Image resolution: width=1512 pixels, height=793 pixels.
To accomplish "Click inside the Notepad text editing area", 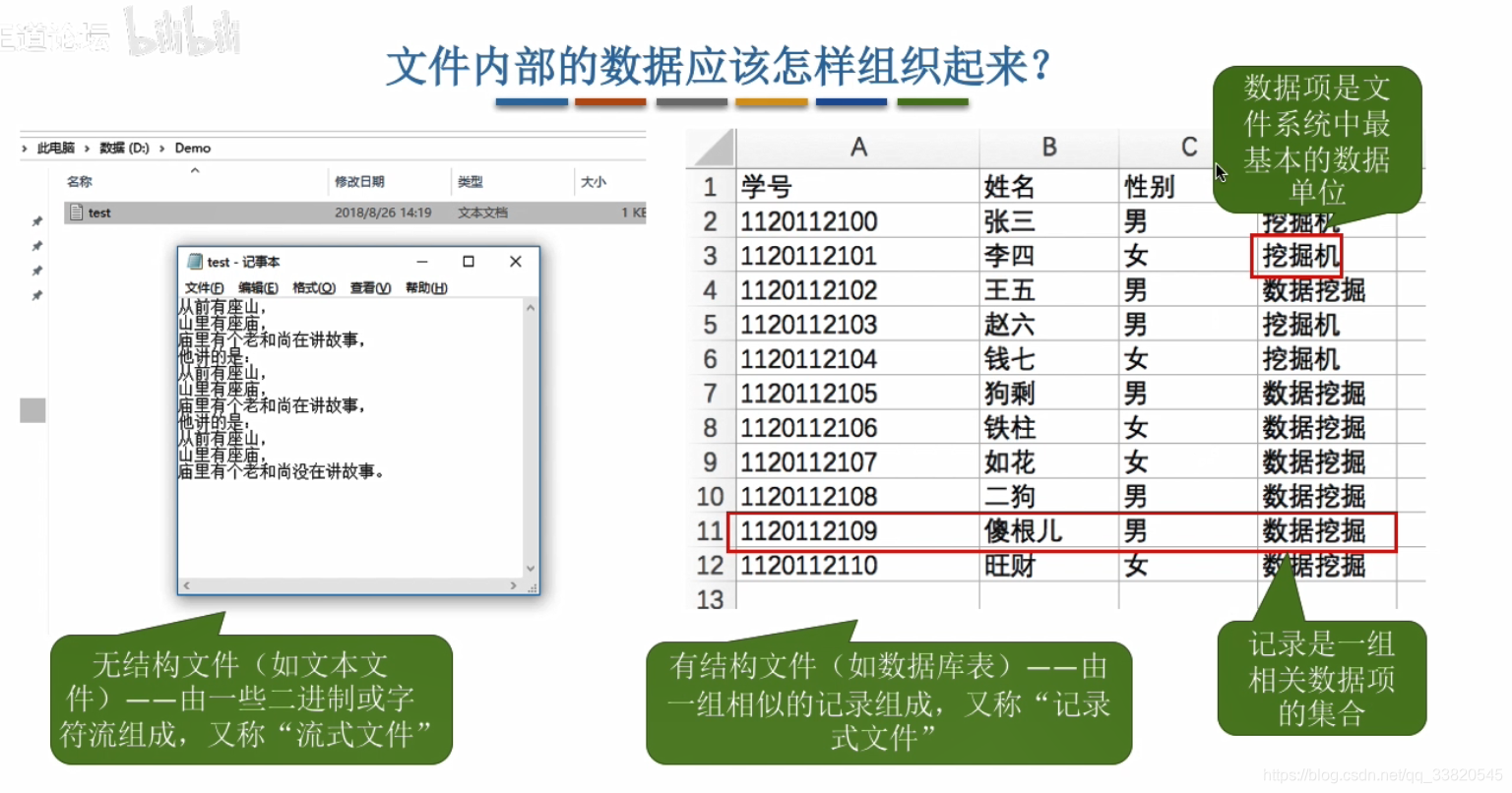I will (350, 438).
